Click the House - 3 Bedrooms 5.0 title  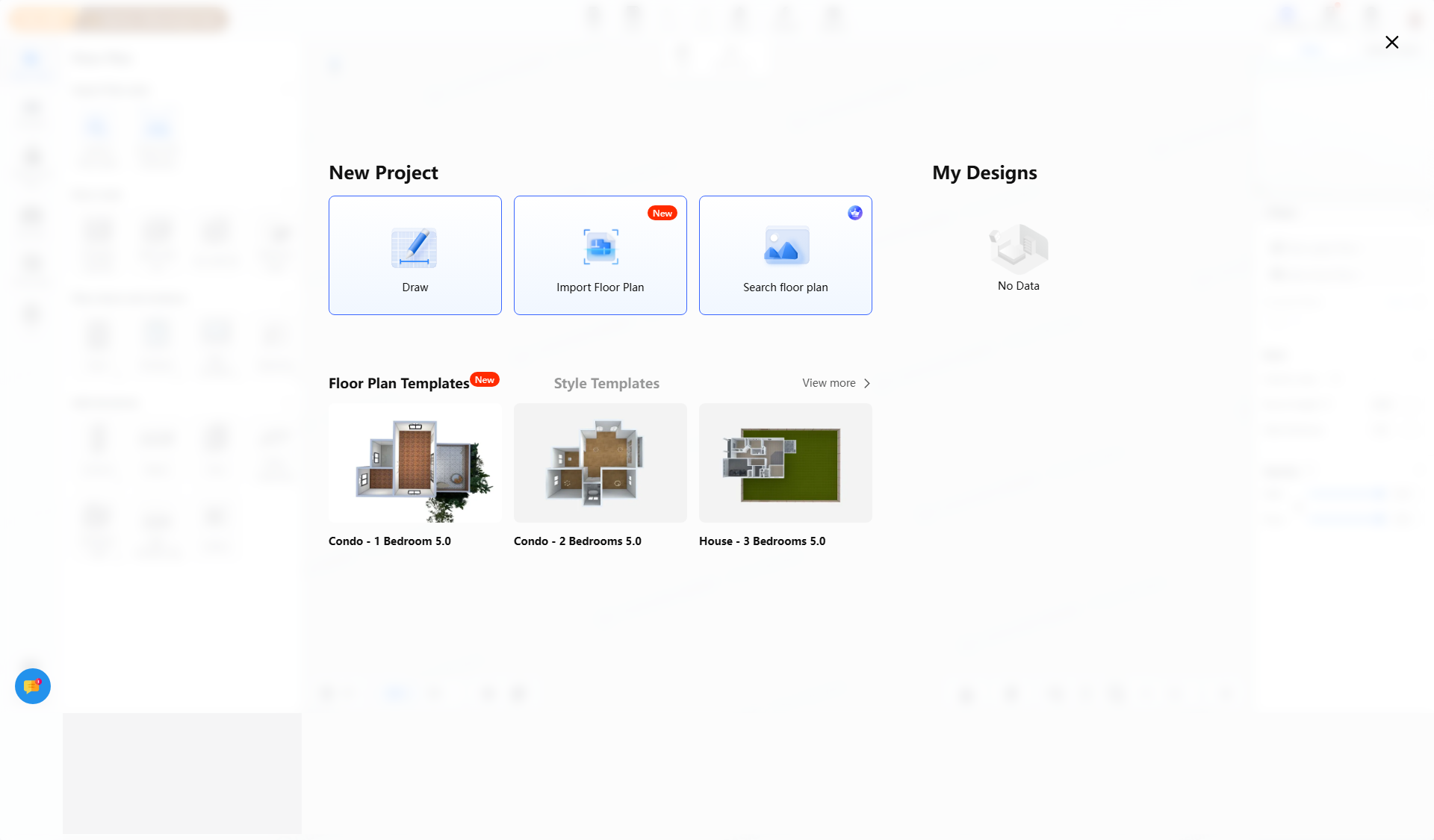click(762, 541)
